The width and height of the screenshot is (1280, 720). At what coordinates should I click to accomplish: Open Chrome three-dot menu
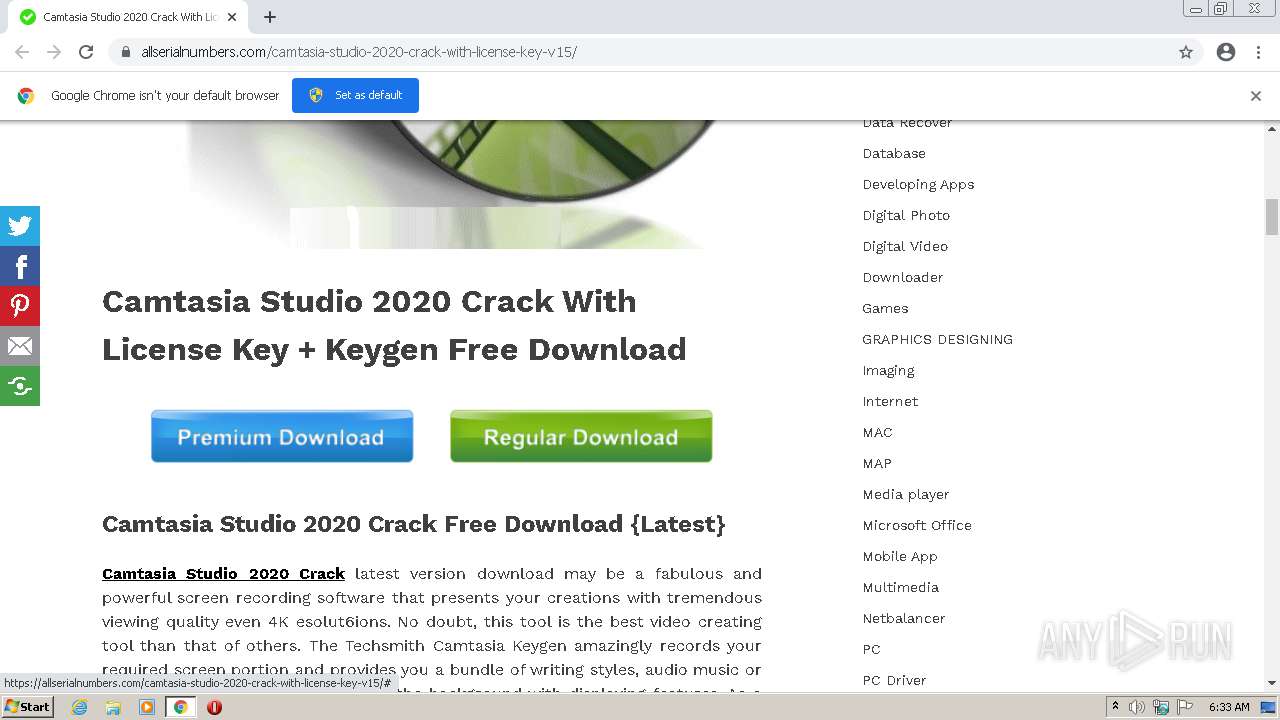coord(1258,52)
